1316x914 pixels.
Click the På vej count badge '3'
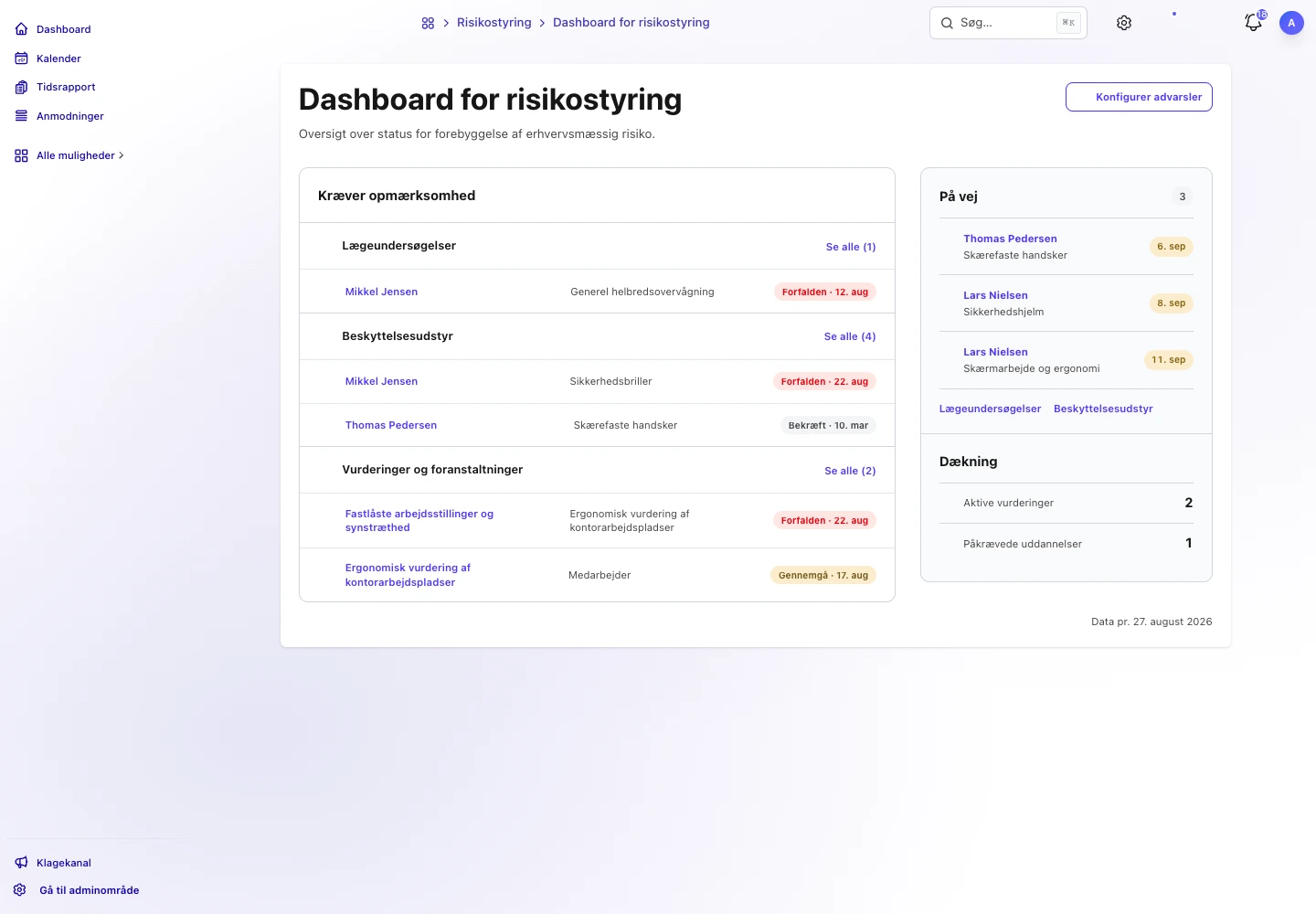[1183, 197]
